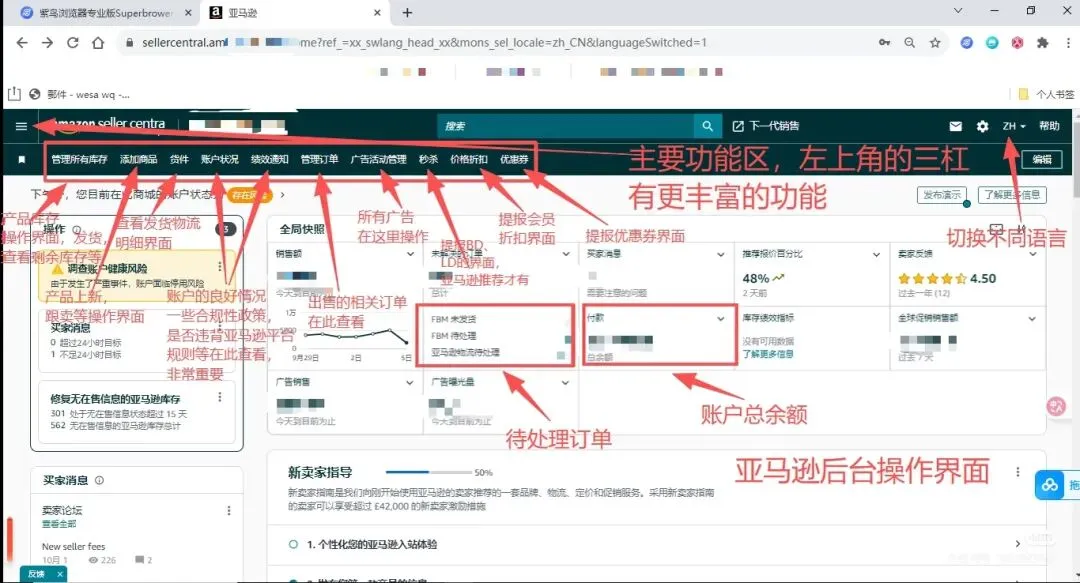Open the chevron at right of 个性化您的亚马逊入站体验 row
This screenshot has width=1080, height=583.
1017,544
